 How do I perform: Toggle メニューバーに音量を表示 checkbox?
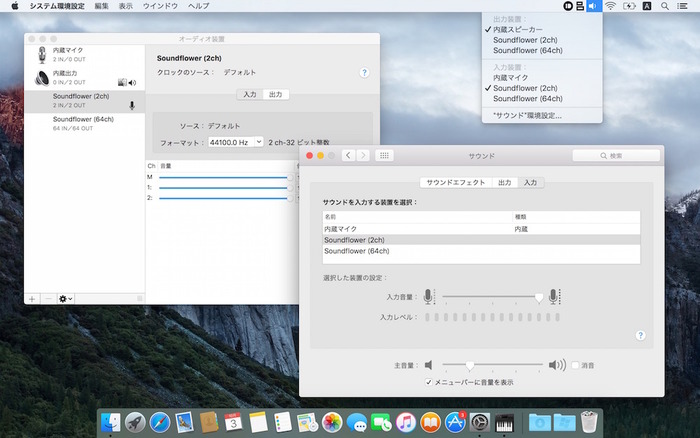(x=429, y=382)
